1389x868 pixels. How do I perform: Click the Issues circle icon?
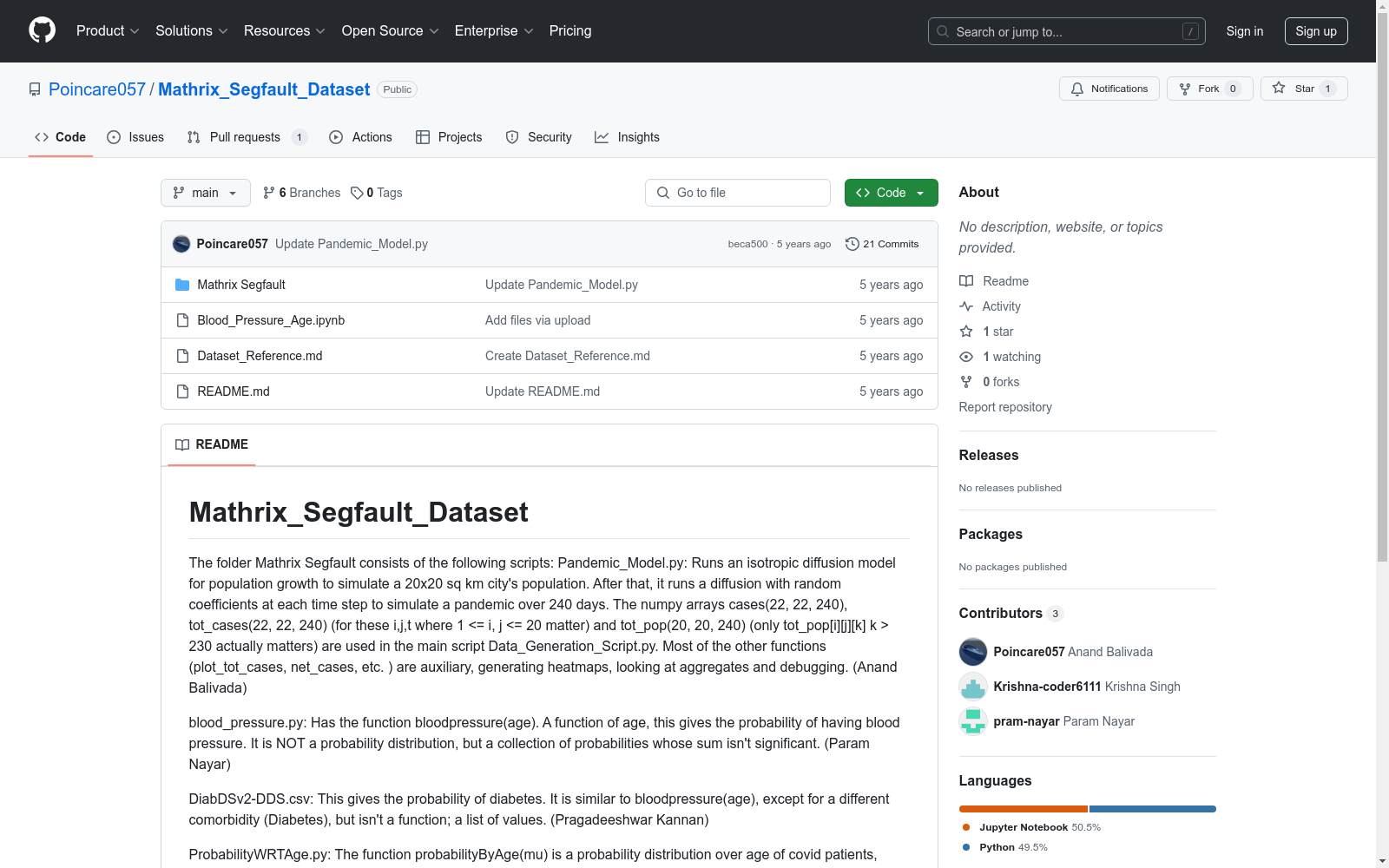coord(114,137)
